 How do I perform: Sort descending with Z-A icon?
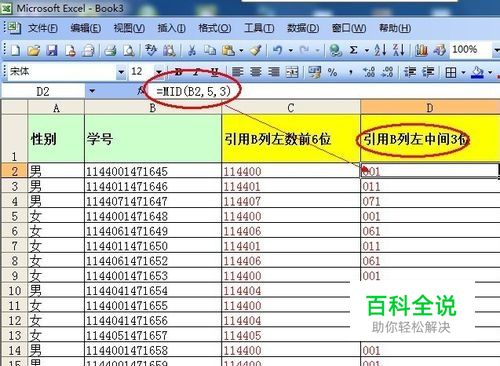[x=399, y=50]
